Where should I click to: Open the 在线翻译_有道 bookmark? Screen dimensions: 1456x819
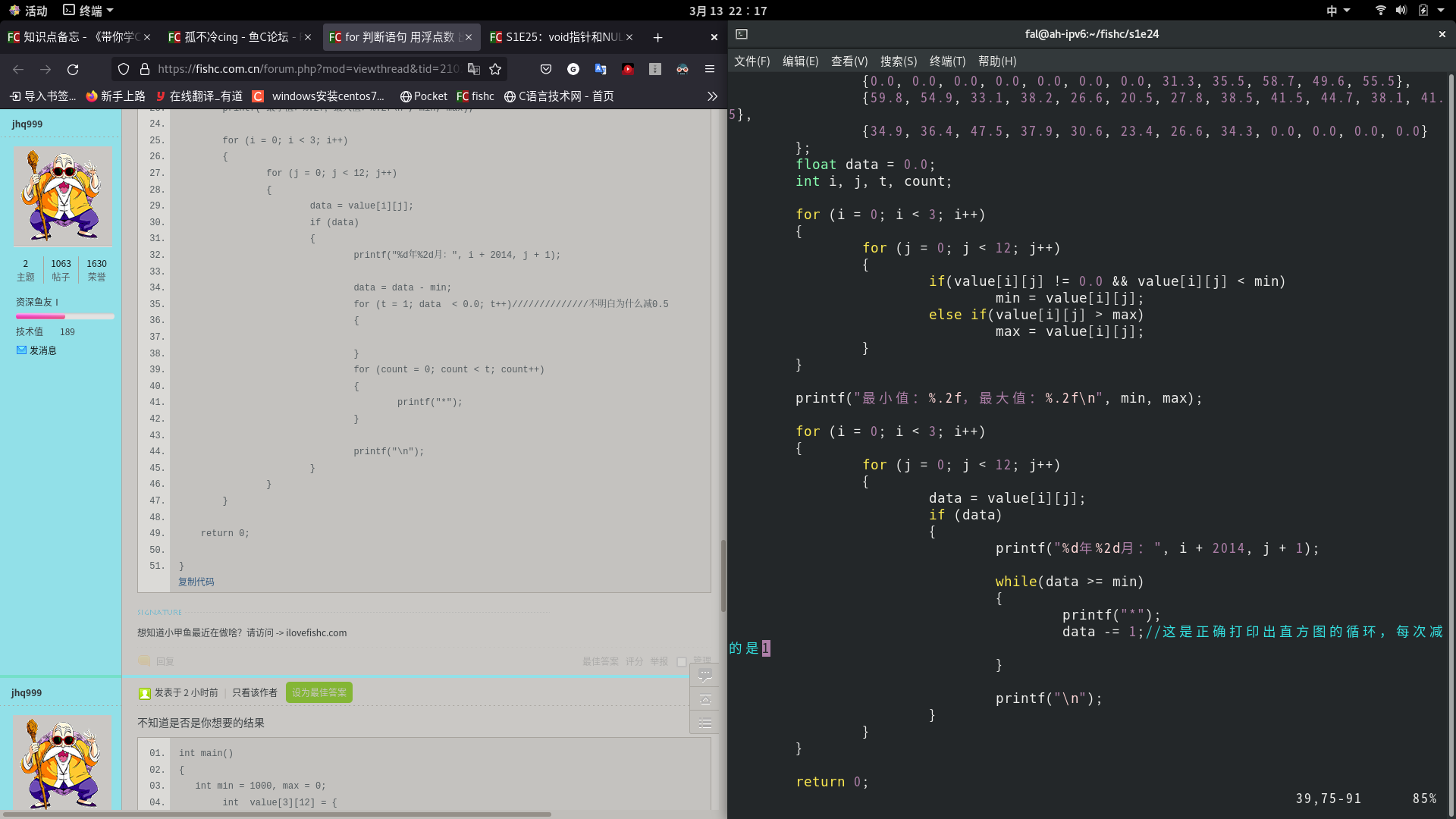click(x=199, y=96)
